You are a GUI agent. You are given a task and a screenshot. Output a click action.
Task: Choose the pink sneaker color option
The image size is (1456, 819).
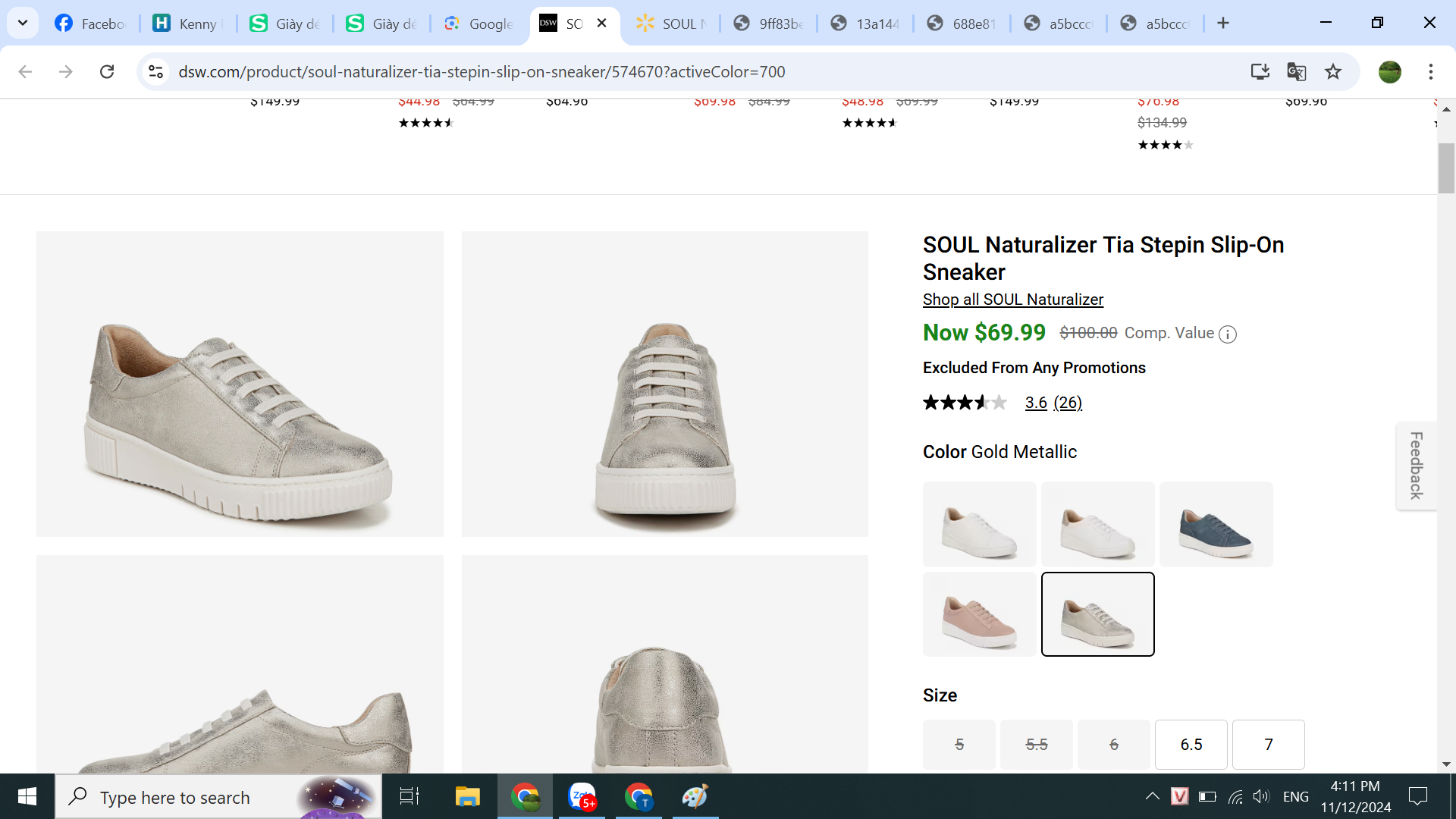[x=979, y=614]
